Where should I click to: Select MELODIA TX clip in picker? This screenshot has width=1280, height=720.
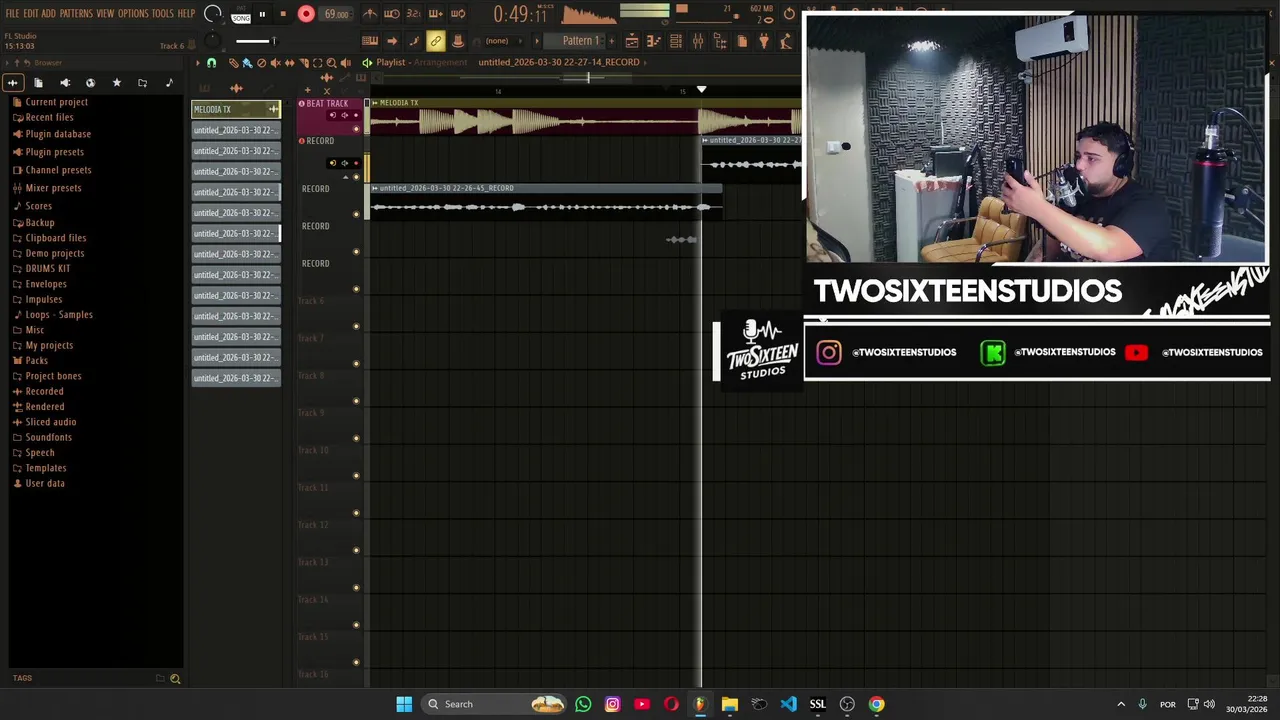pos(236,109)
